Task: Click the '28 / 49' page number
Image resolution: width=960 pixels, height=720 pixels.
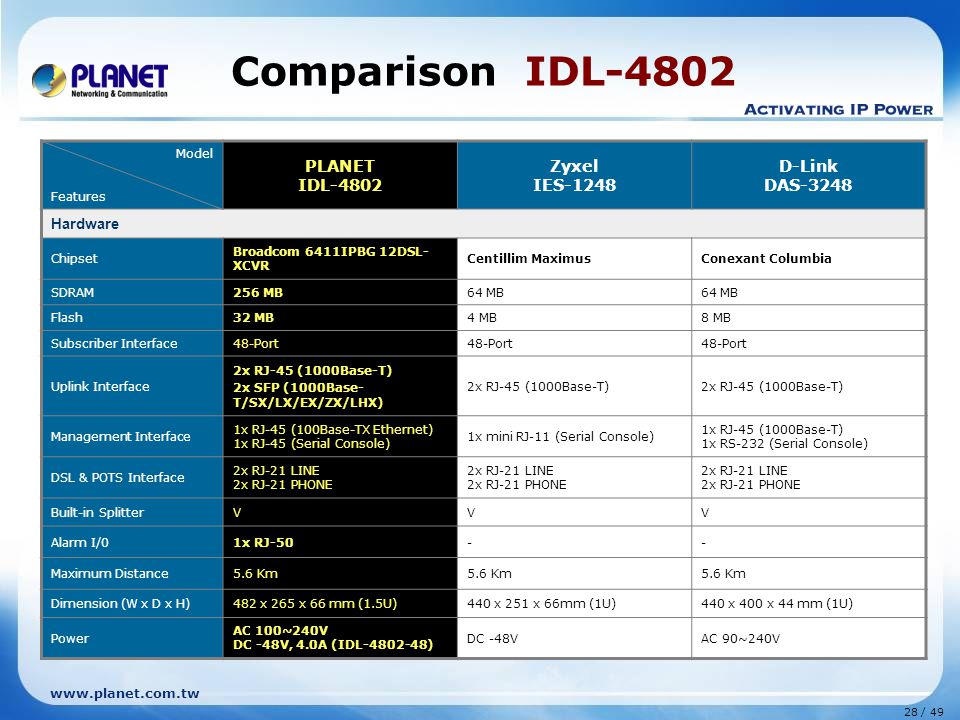Action: click(x=924, y=711)
